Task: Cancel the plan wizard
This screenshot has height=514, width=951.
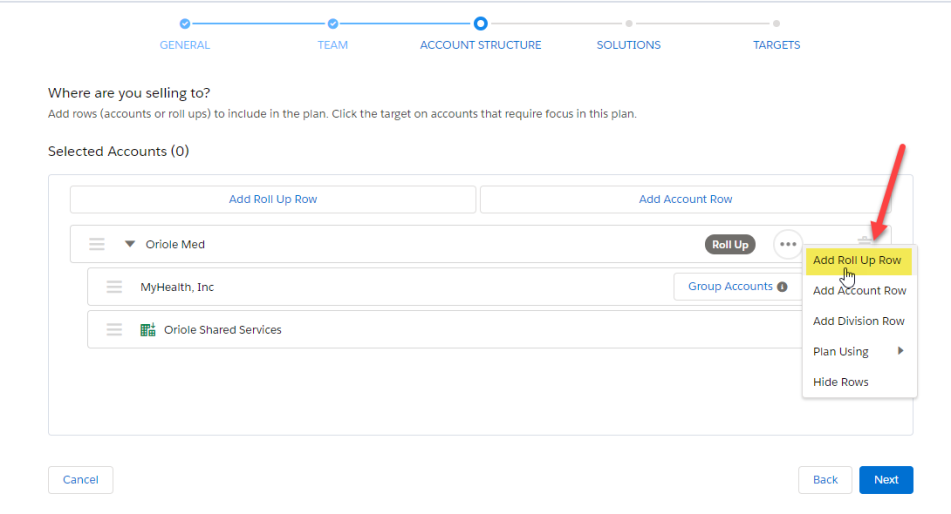Action: [81, 480]
